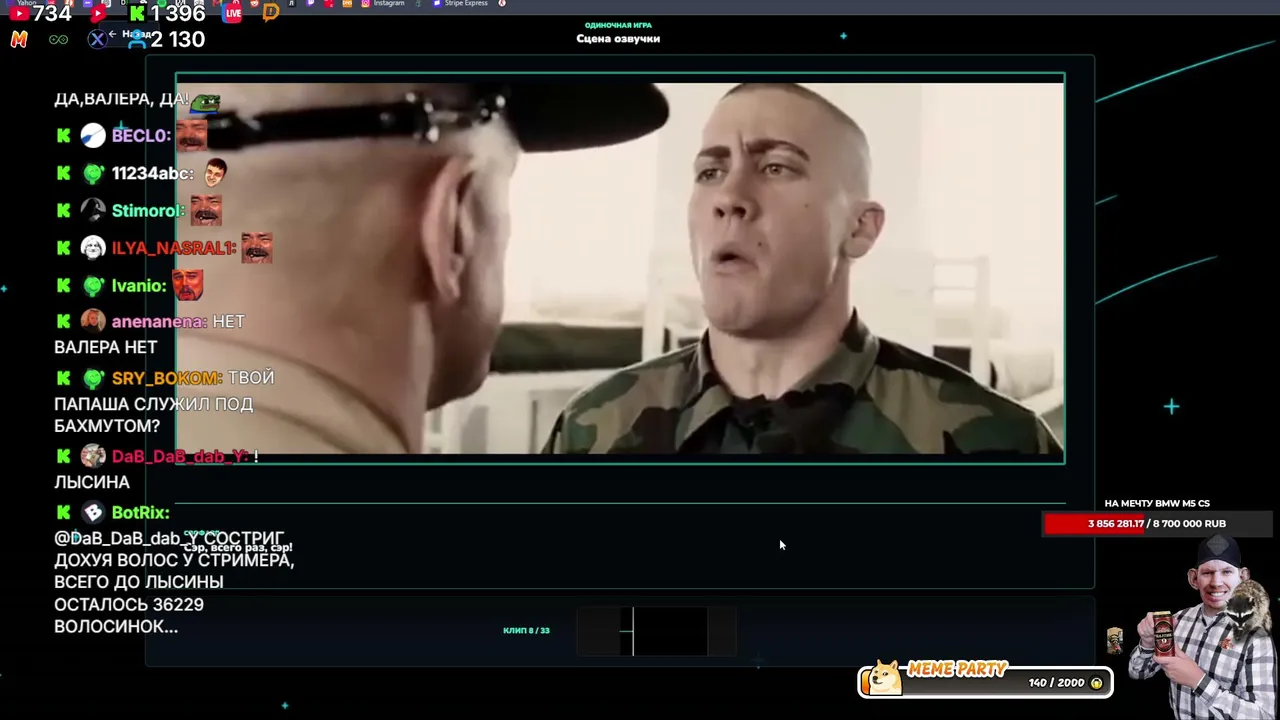Click the ОДИНОЧНАЯ ИГРА label
The width and height of the screenshot is (1280, 720).
[618, 25]
